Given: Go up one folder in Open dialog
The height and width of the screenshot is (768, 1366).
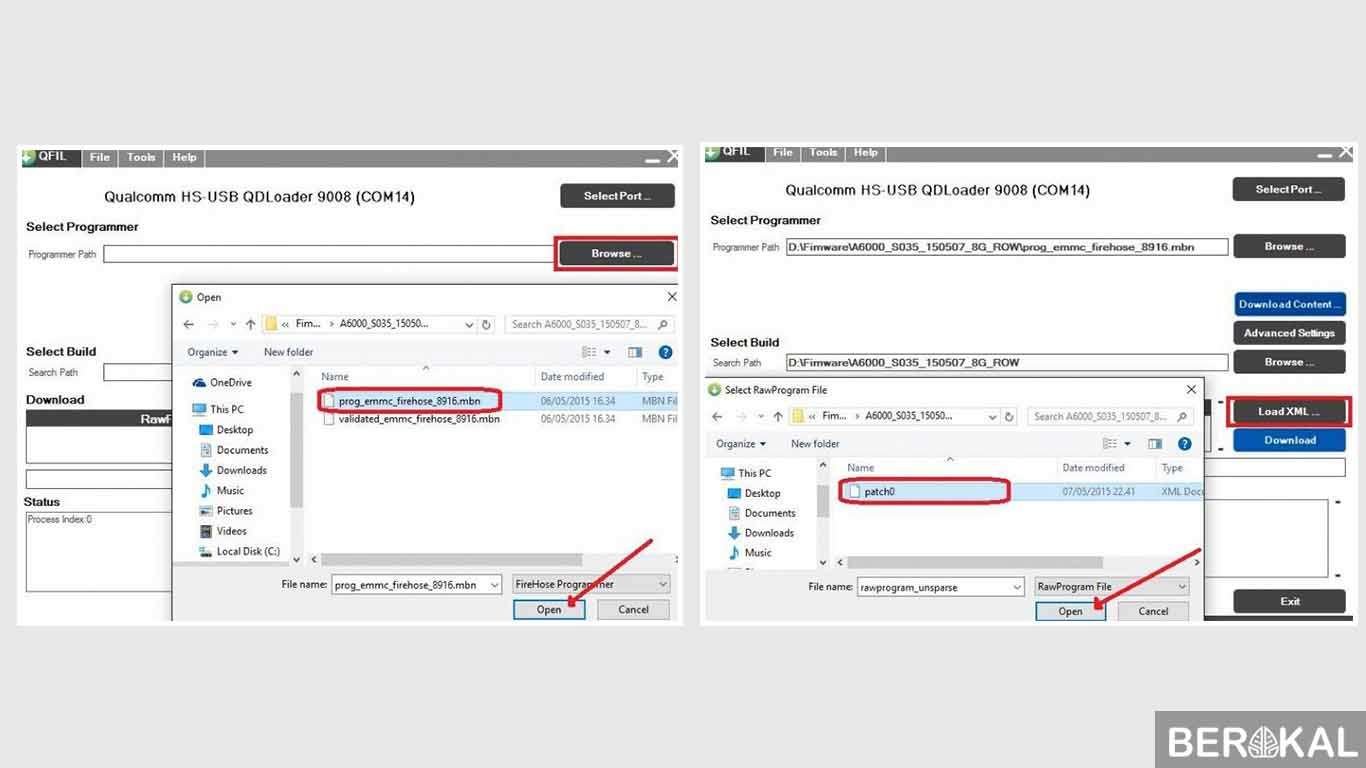Looking at the screenshot, I should pos(250,324).
